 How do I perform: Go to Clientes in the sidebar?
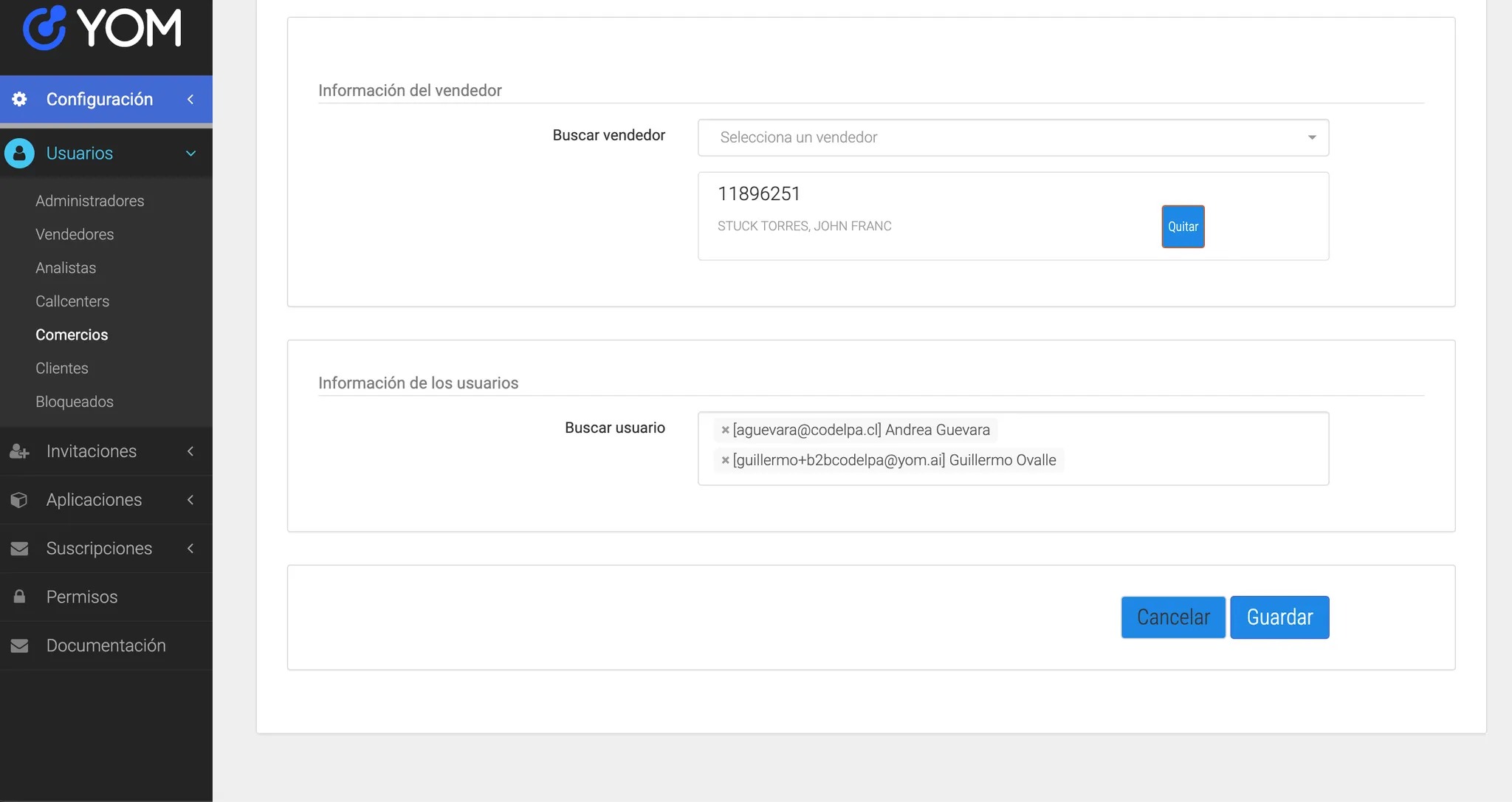62,368
